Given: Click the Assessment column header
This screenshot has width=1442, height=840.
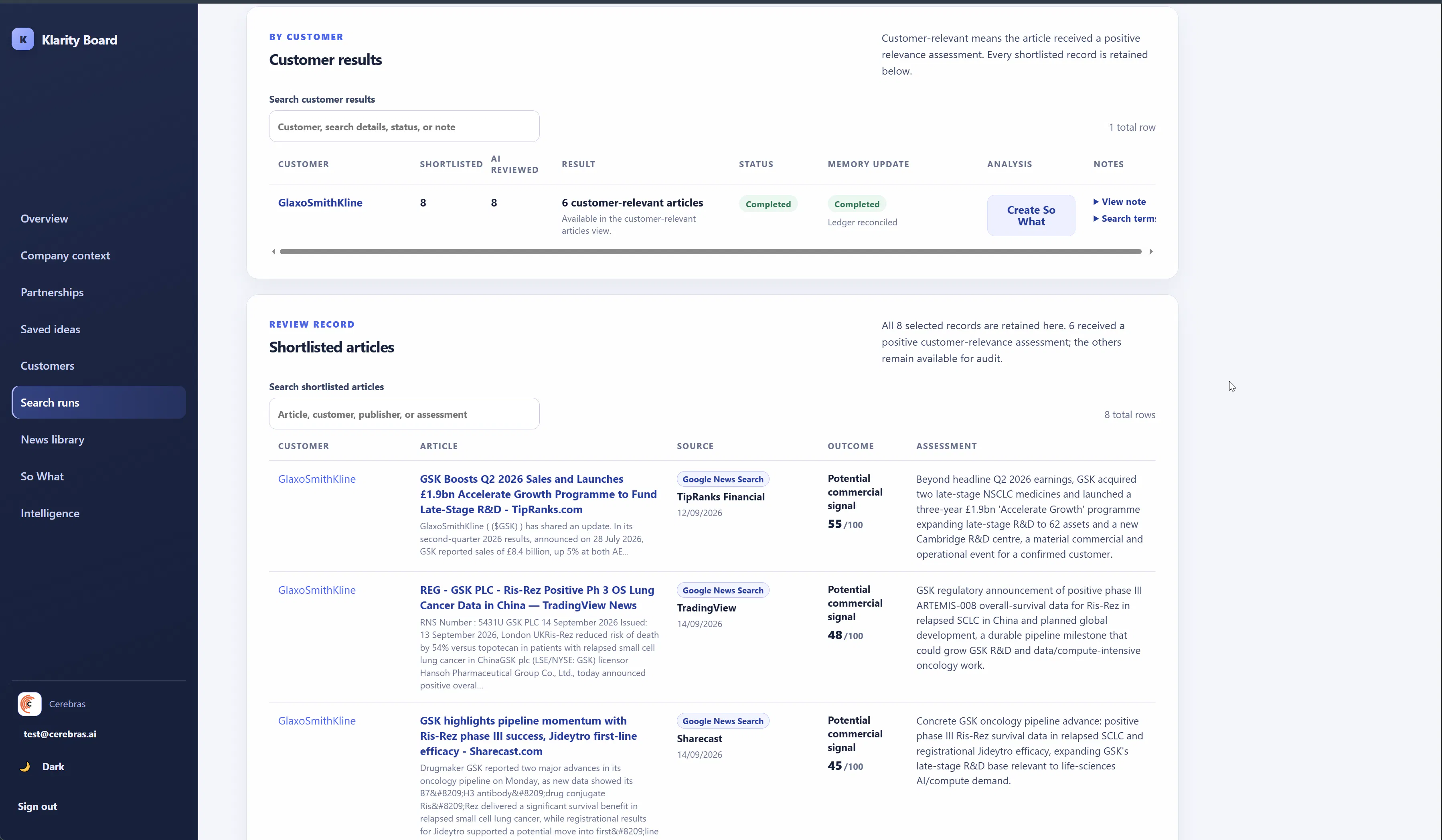Looking at the screenshot, I should (x=946, y=446).
